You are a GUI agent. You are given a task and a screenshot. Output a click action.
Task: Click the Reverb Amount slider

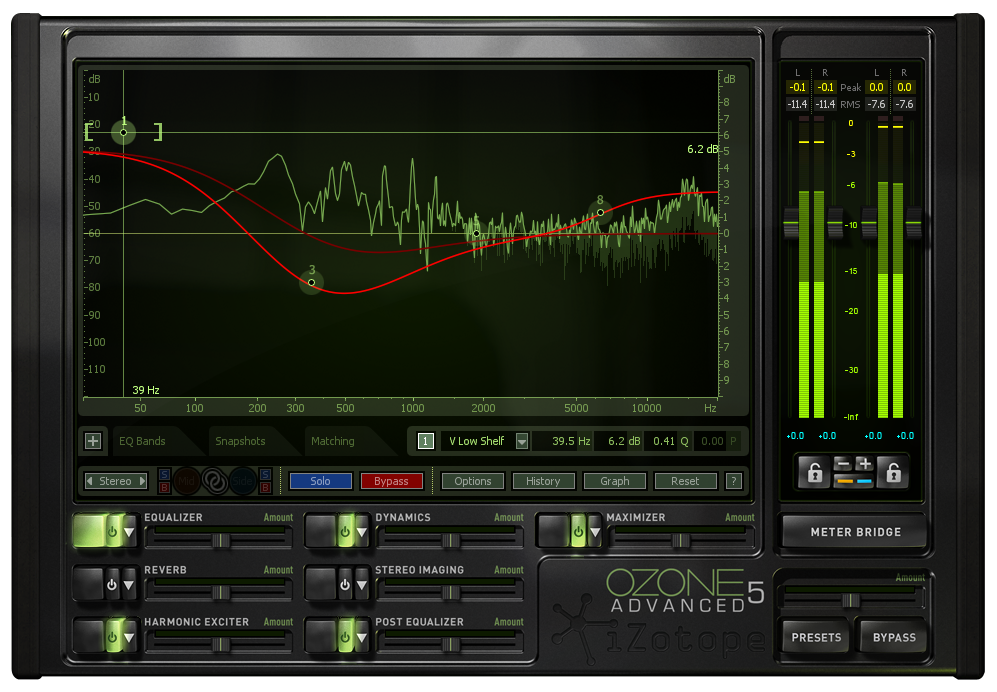click(x=218, y=592)
